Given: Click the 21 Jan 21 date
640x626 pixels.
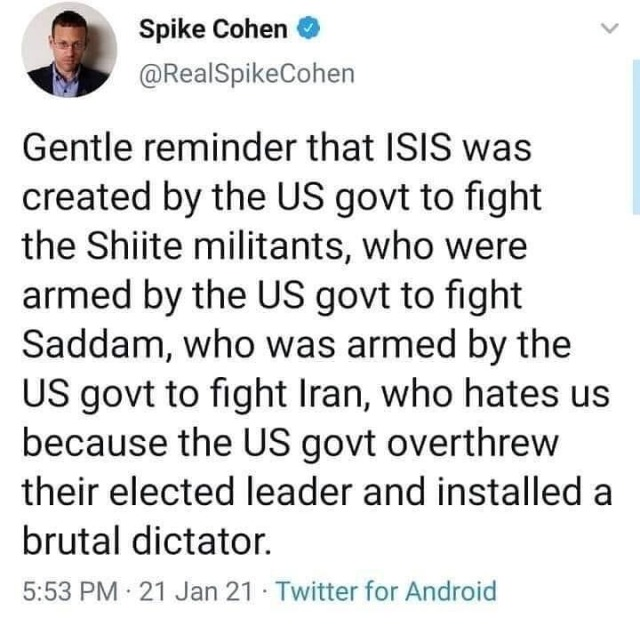Looking at the screenshot, I should click(x=197, y=591).
